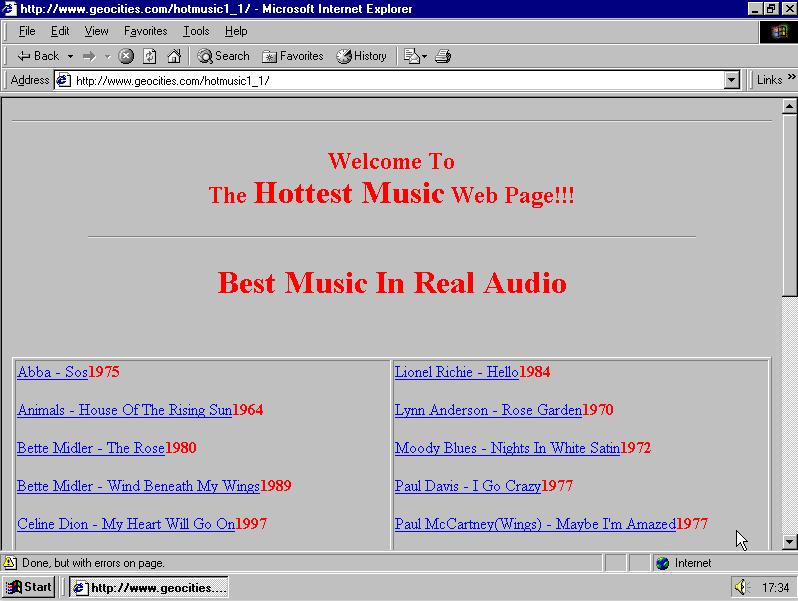798x601 pixels.
Task: Stop loading with the Stop icon
Action: pos(126,56)
